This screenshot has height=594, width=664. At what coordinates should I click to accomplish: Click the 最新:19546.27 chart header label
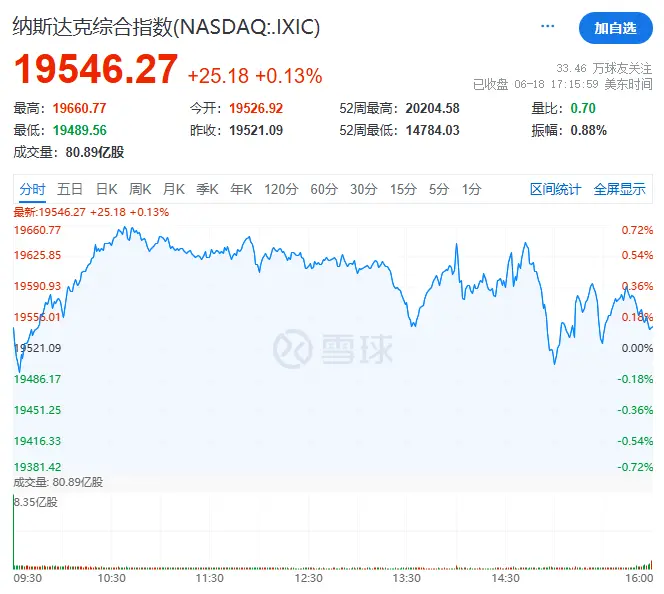[x=91, y=212]
